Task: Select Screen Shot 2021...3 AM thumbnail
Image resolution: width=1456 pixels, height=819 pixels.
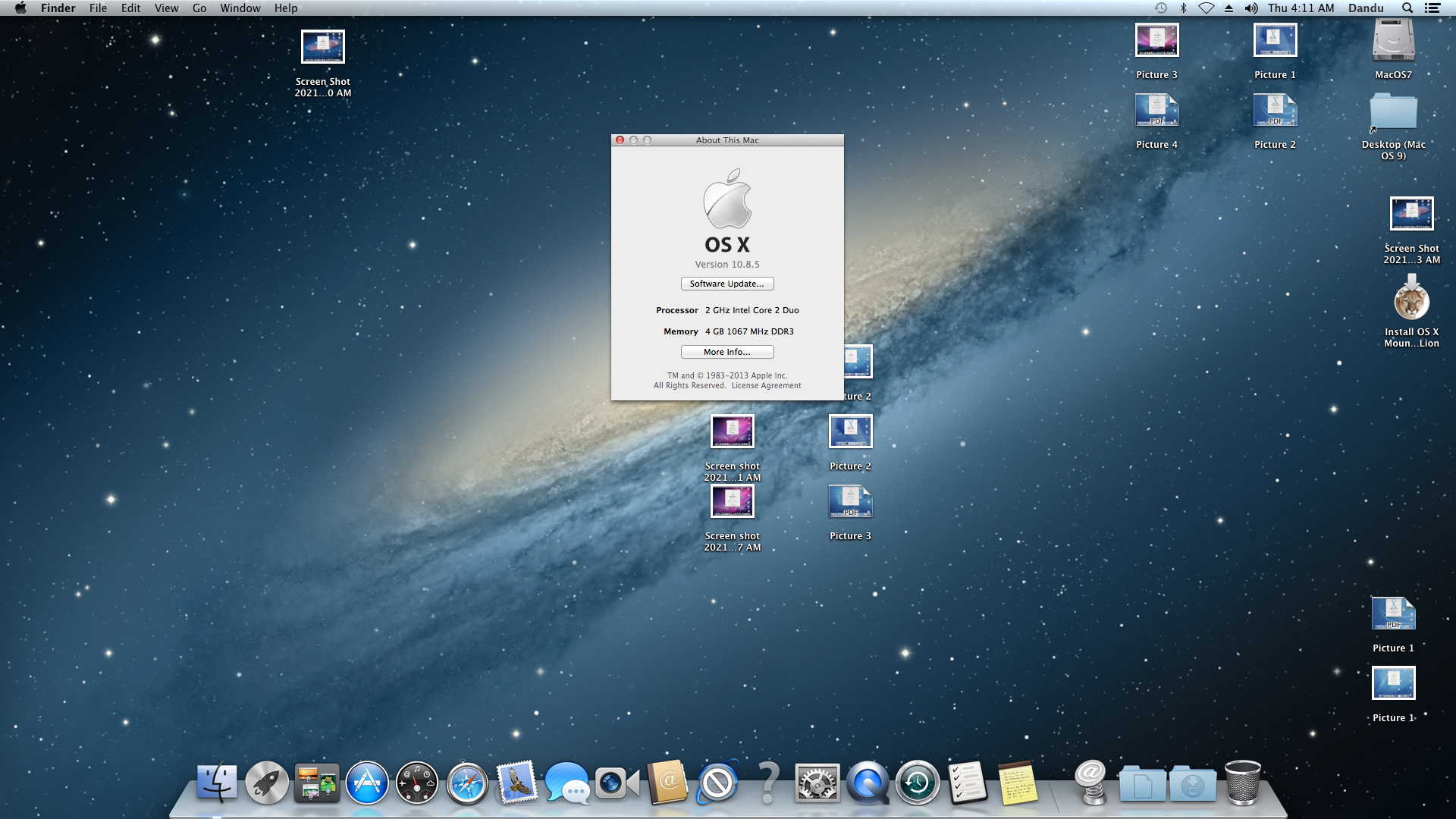Action: [x=1411, y=214]
